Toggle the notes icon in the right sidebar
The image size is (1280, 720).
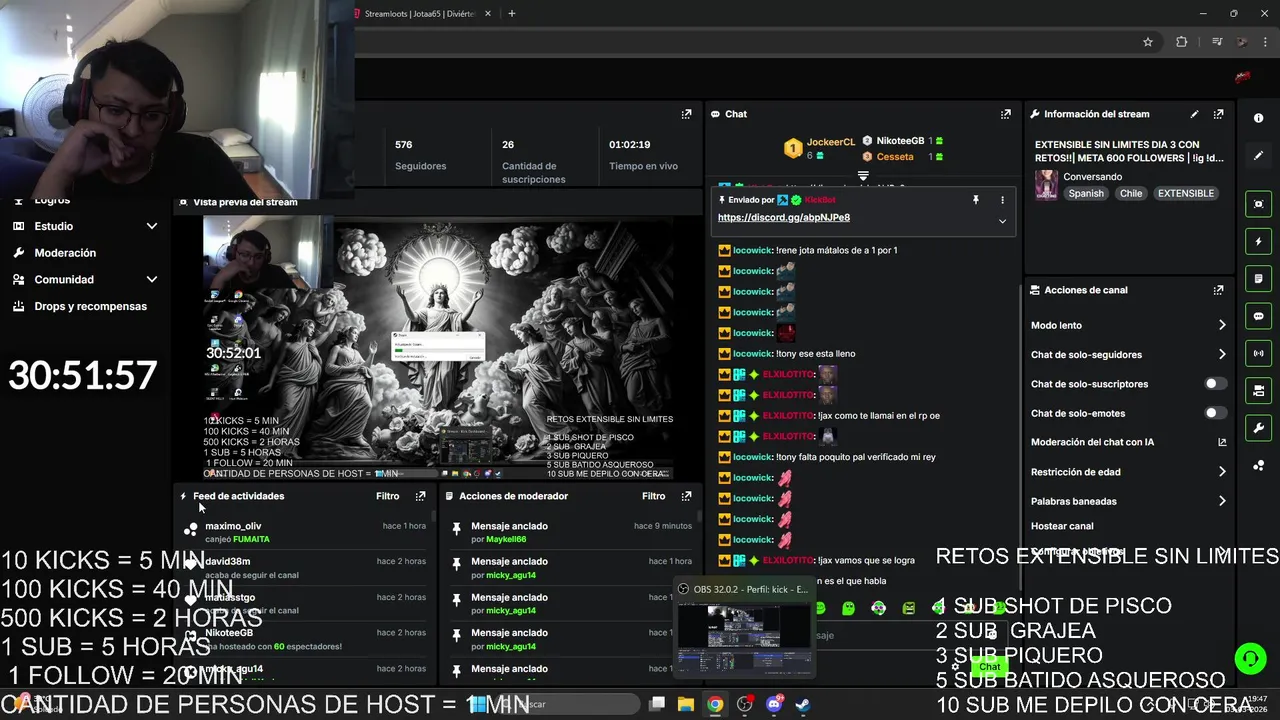point(1258,279)
